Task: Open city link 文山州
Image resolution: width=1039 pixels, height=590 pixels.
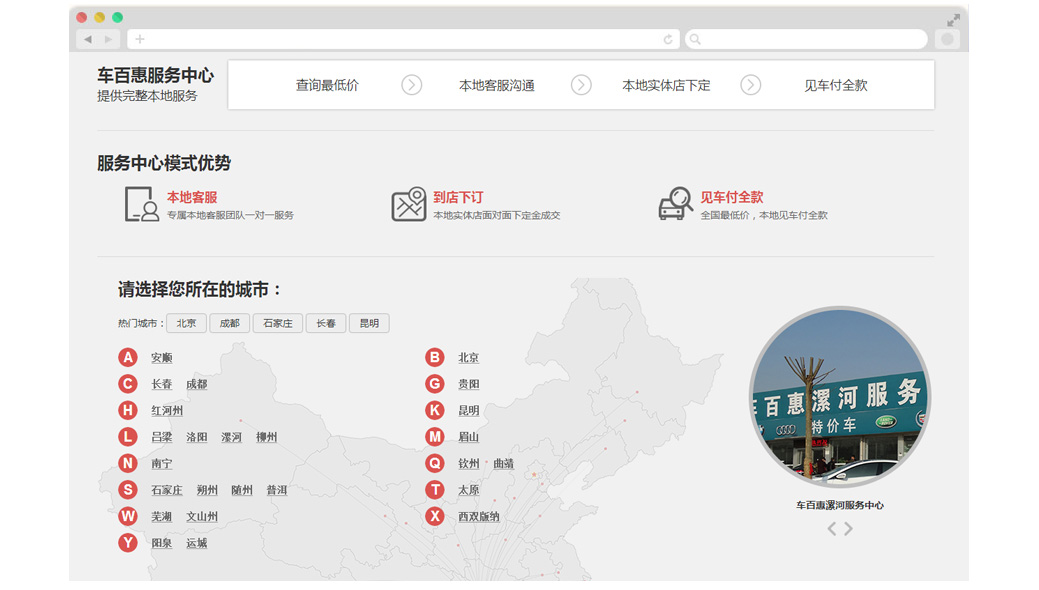Action: coord(202,516)
